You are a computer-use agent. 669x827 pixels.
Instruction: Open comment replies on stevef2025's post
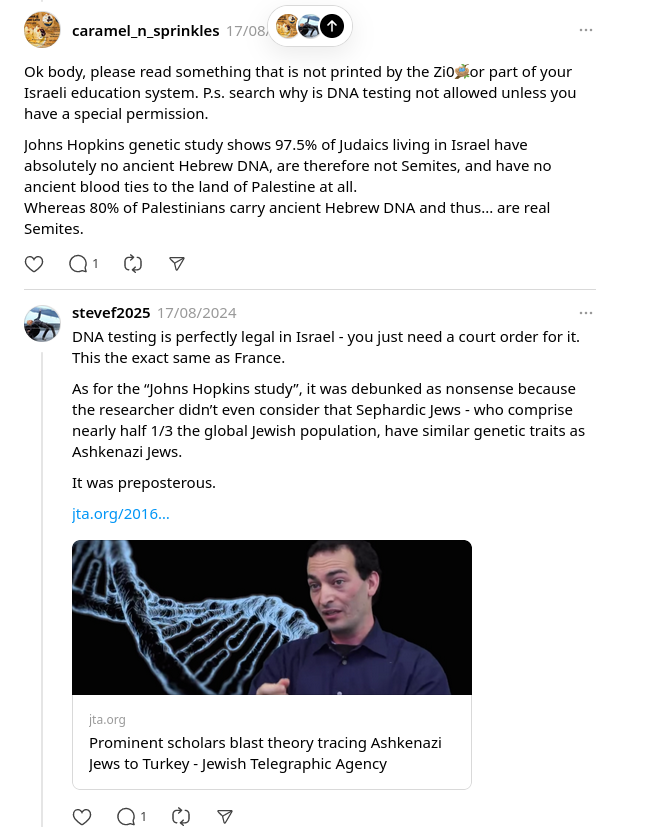(131, 816)
